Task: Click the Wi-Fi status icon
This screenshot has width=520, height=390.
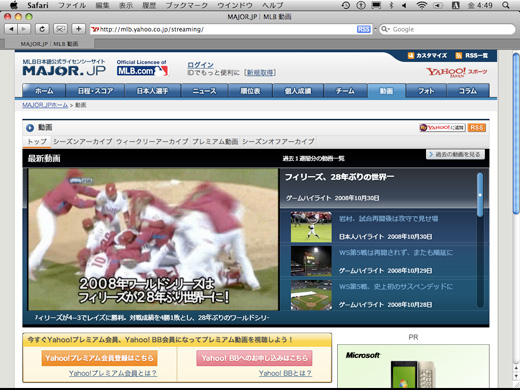Action: (422, 5)
